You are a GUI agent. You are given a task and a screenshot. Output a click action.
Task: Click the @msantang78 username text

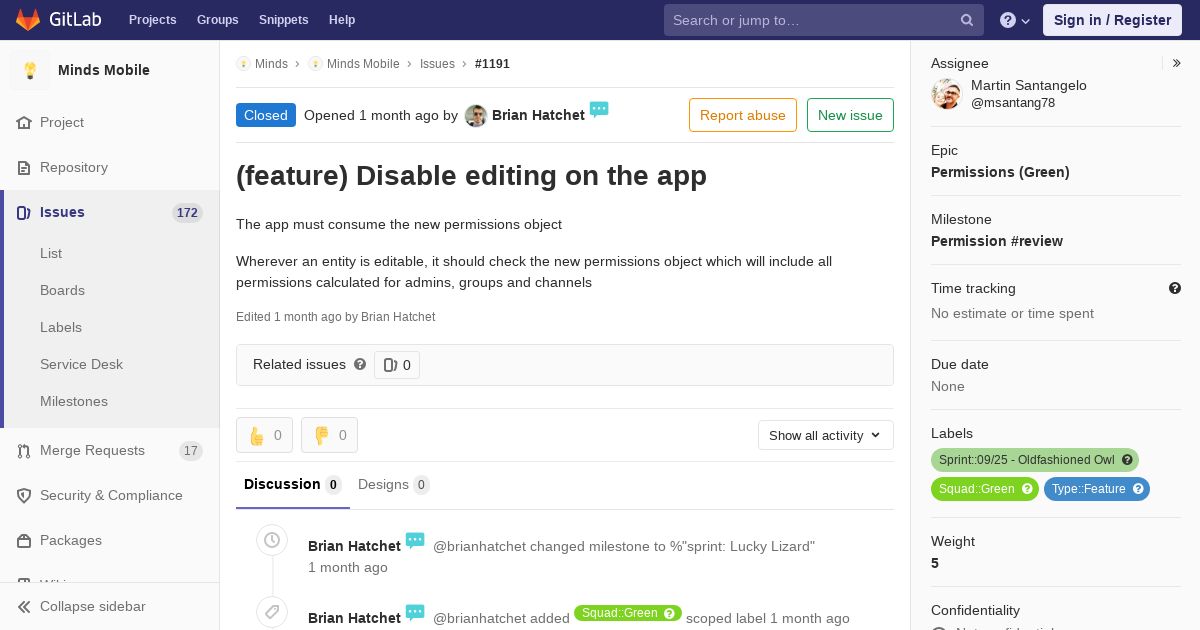[x=1013, y=103]
